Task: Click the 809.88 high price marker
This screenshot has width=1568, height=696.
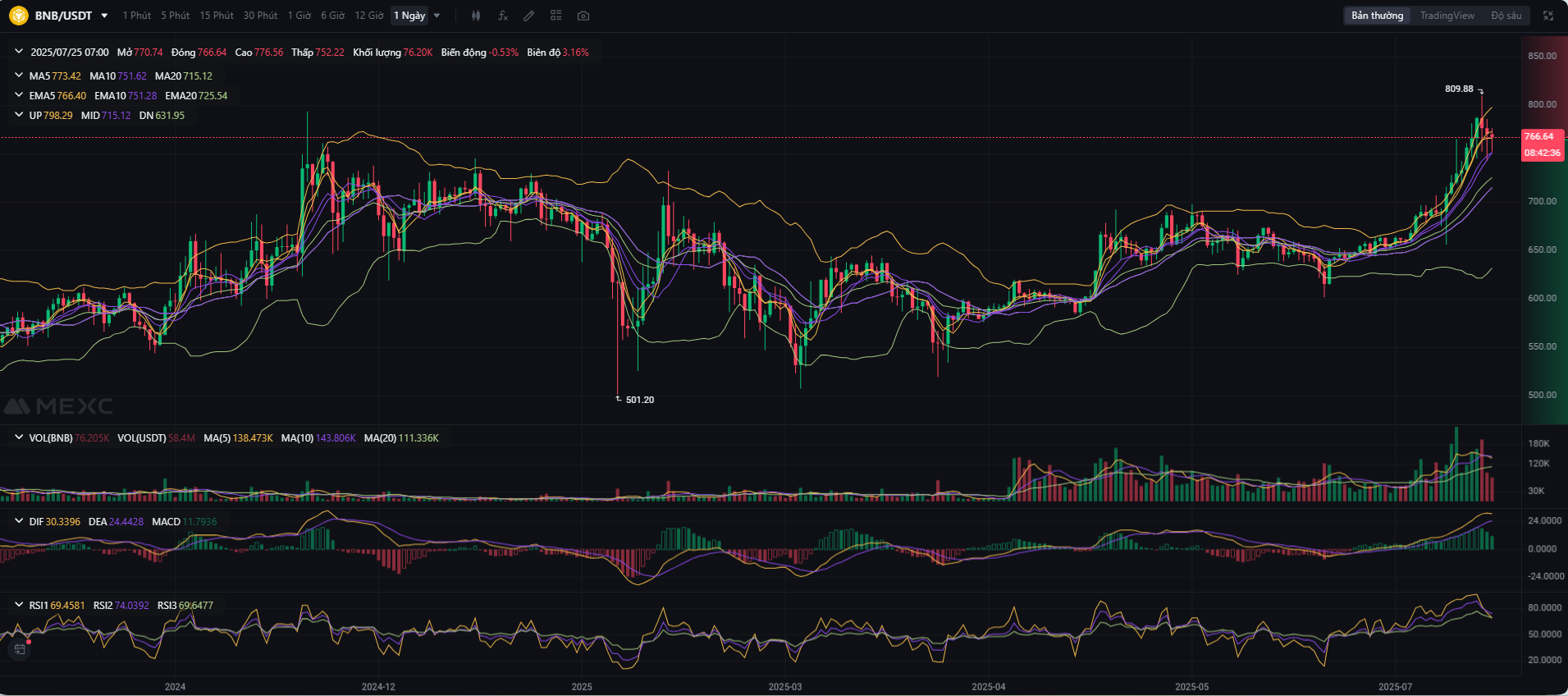Action: (1459, 89)
